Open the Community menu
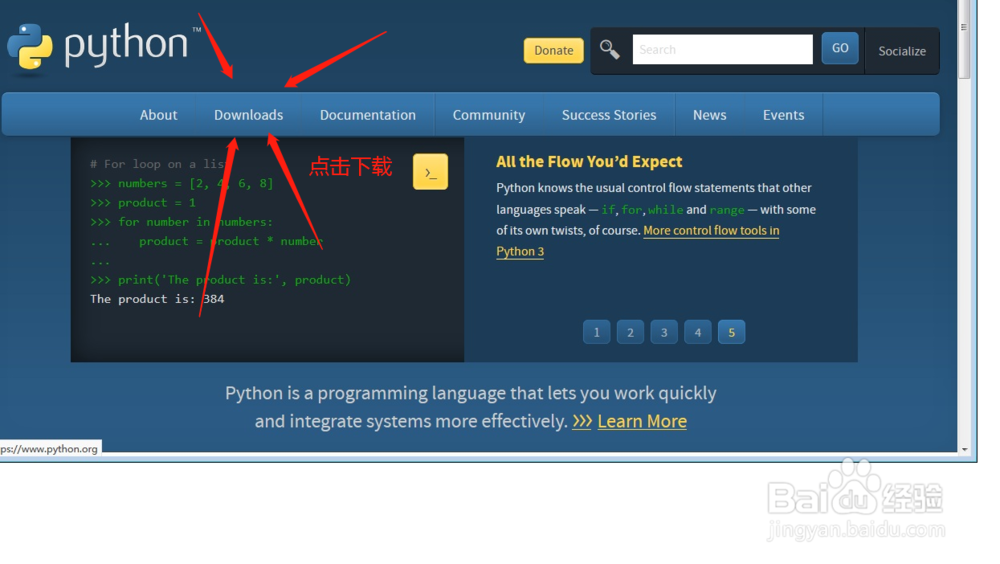Image resolution: width=1000 pixels, height=564 pixels. pyautogui.click(x=489, y=115)
